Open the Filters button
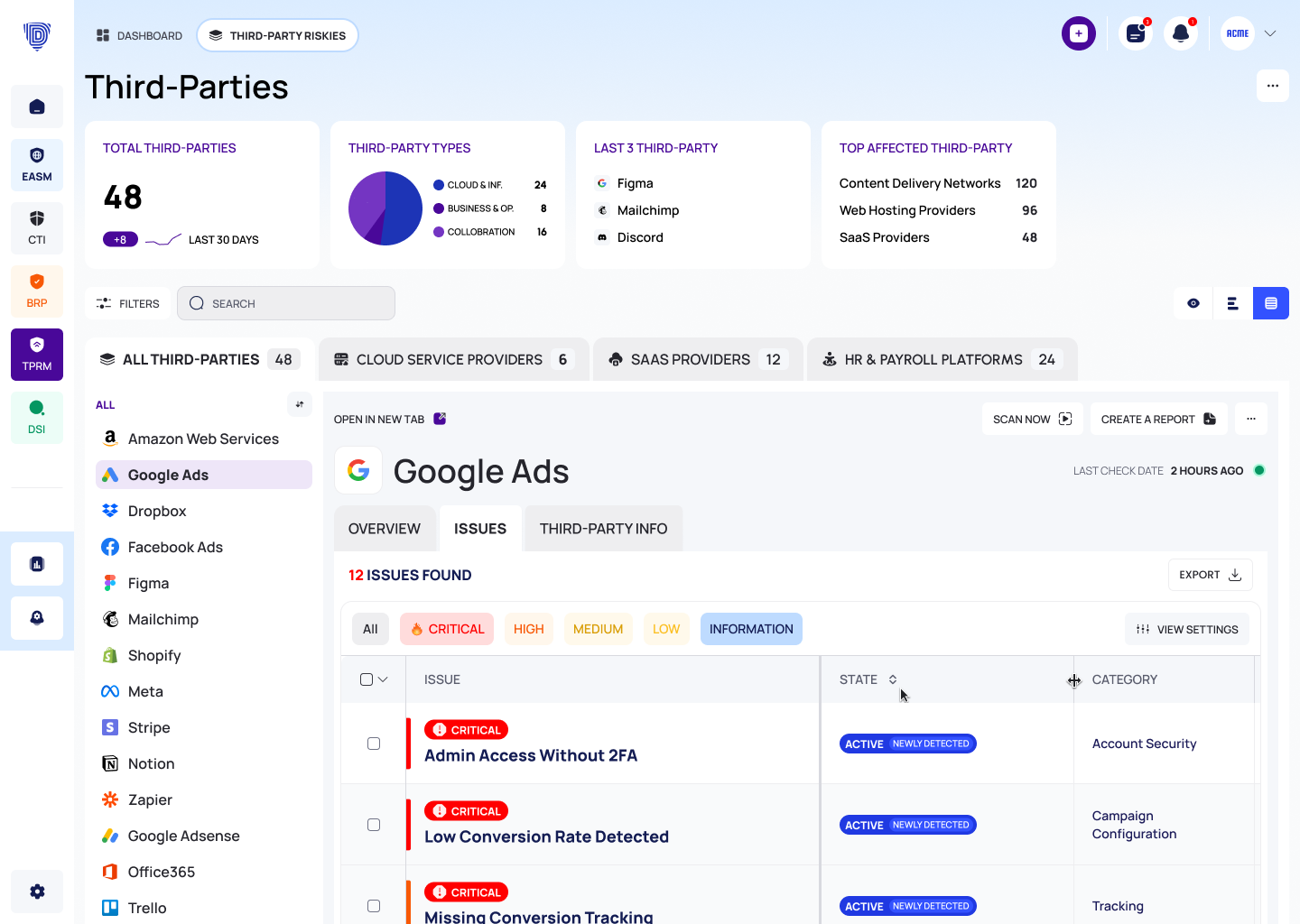Image resolution: width=1300 pixels, height=924 pixels. click(127, 303)
